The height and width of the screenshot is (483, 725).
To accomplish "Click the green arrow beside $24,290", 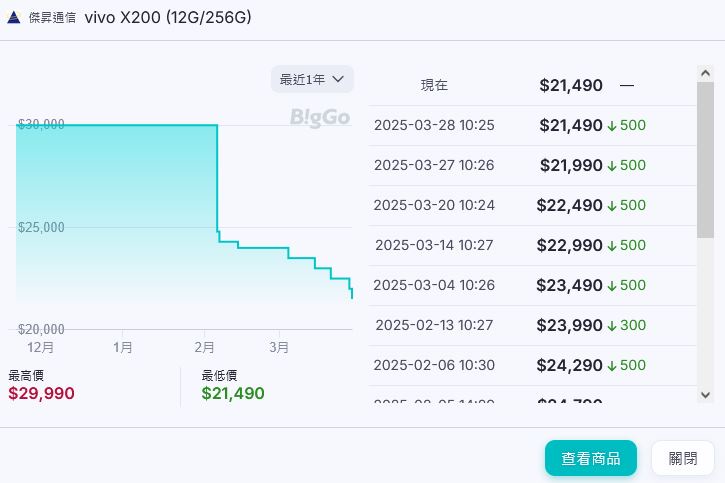I will click(612, 366).
